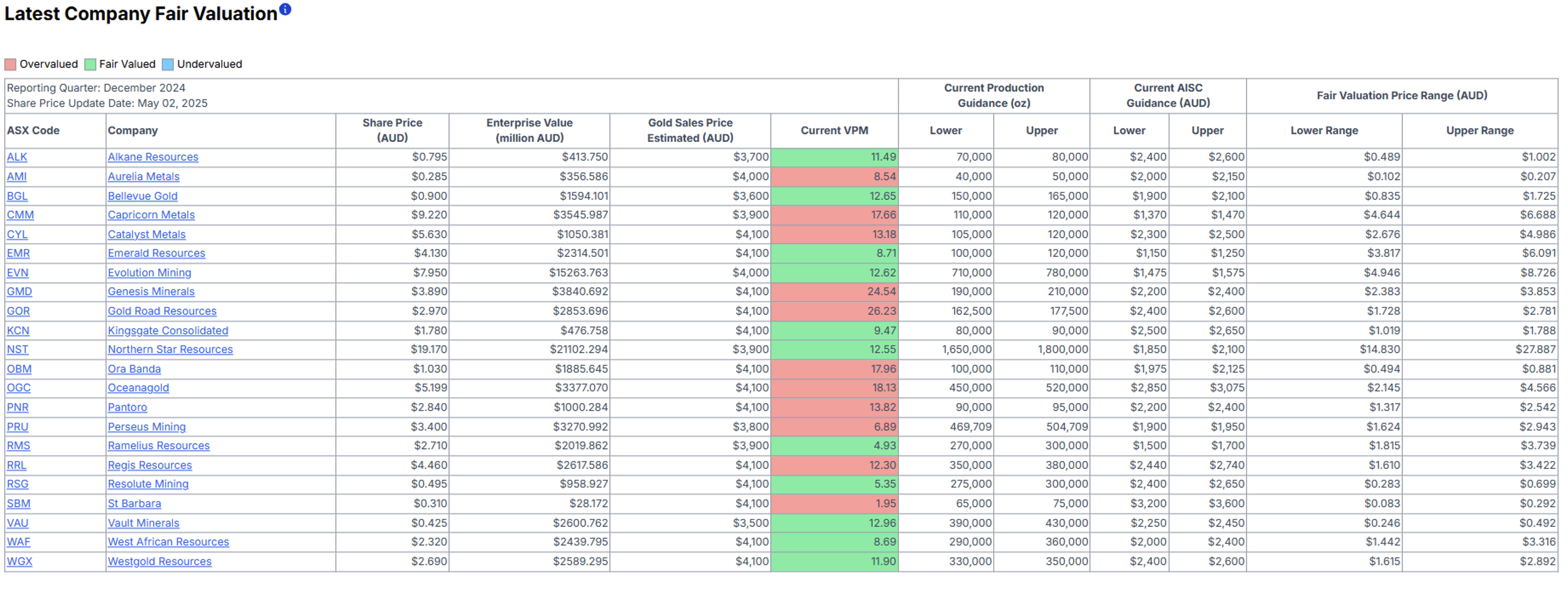Image resolution: width=1568 pixels, height=590 pixels.
Task: Open the Alkane Resources company link
Action: pos(153,157)
